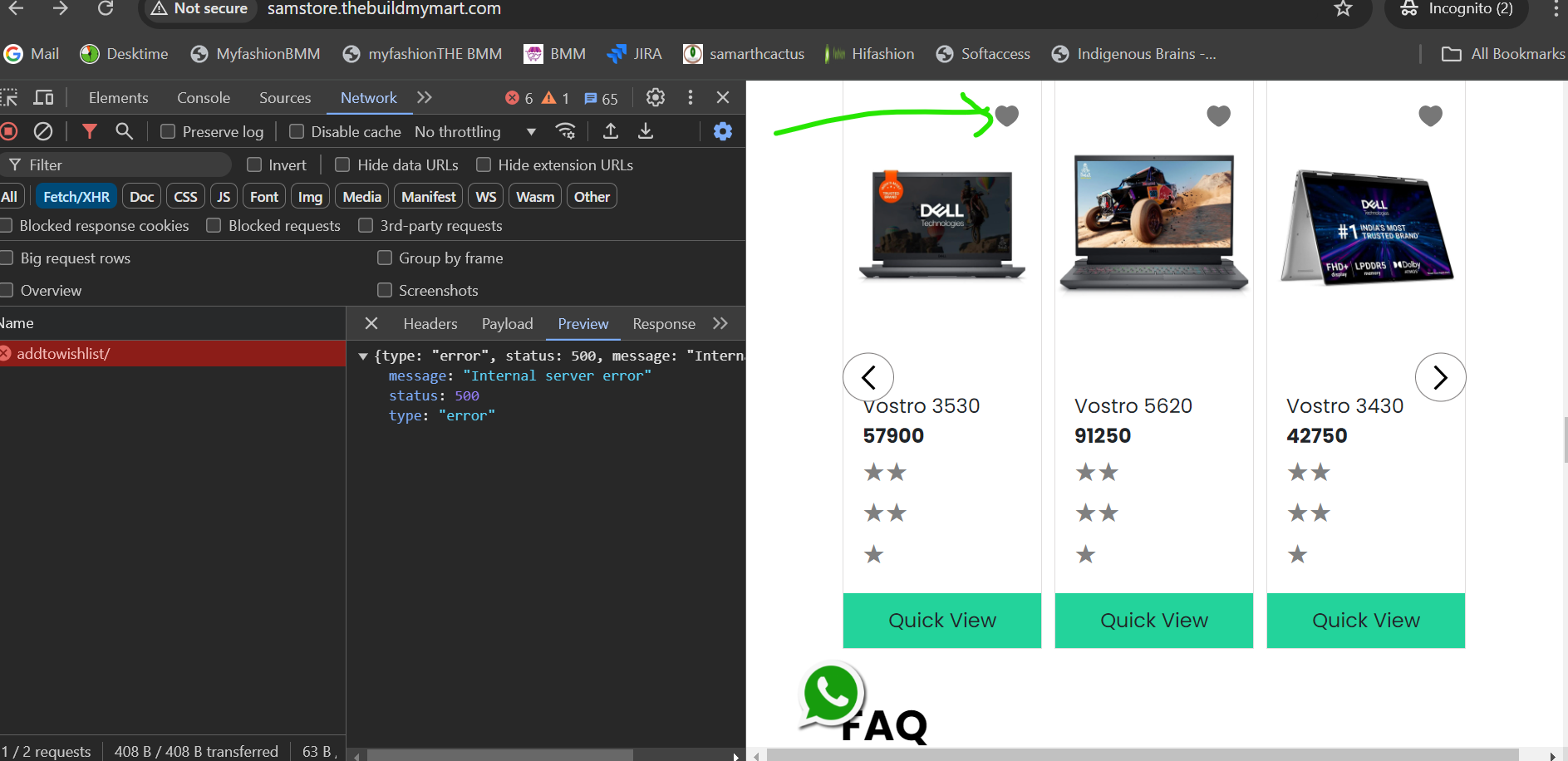Open the No throttling dropdown
Image resolution: width=1568 pixels, height=761 pixels.
tap(475, 131)
